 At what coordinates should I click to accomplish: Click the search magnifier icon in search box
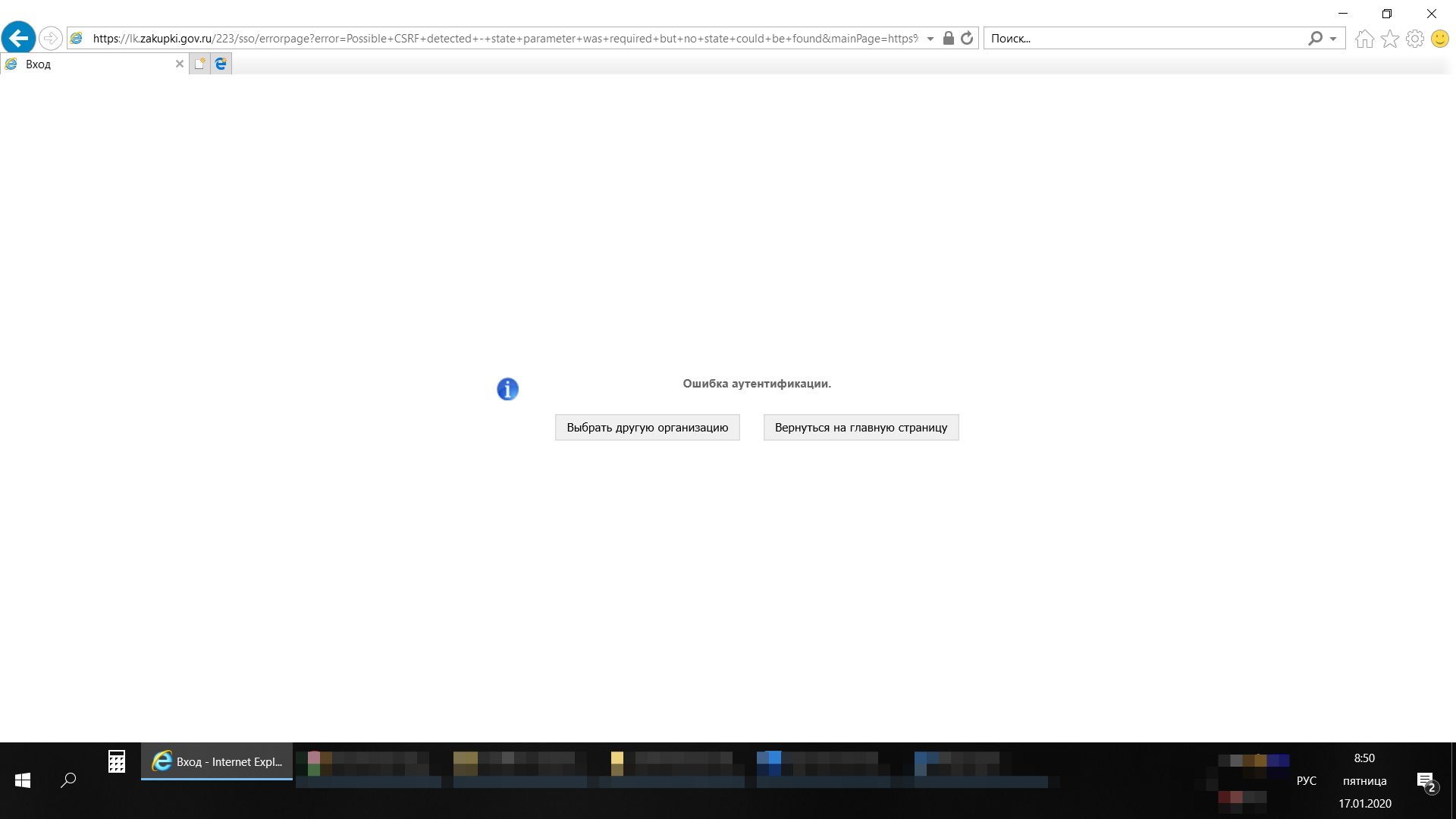tap(1315, 38)
